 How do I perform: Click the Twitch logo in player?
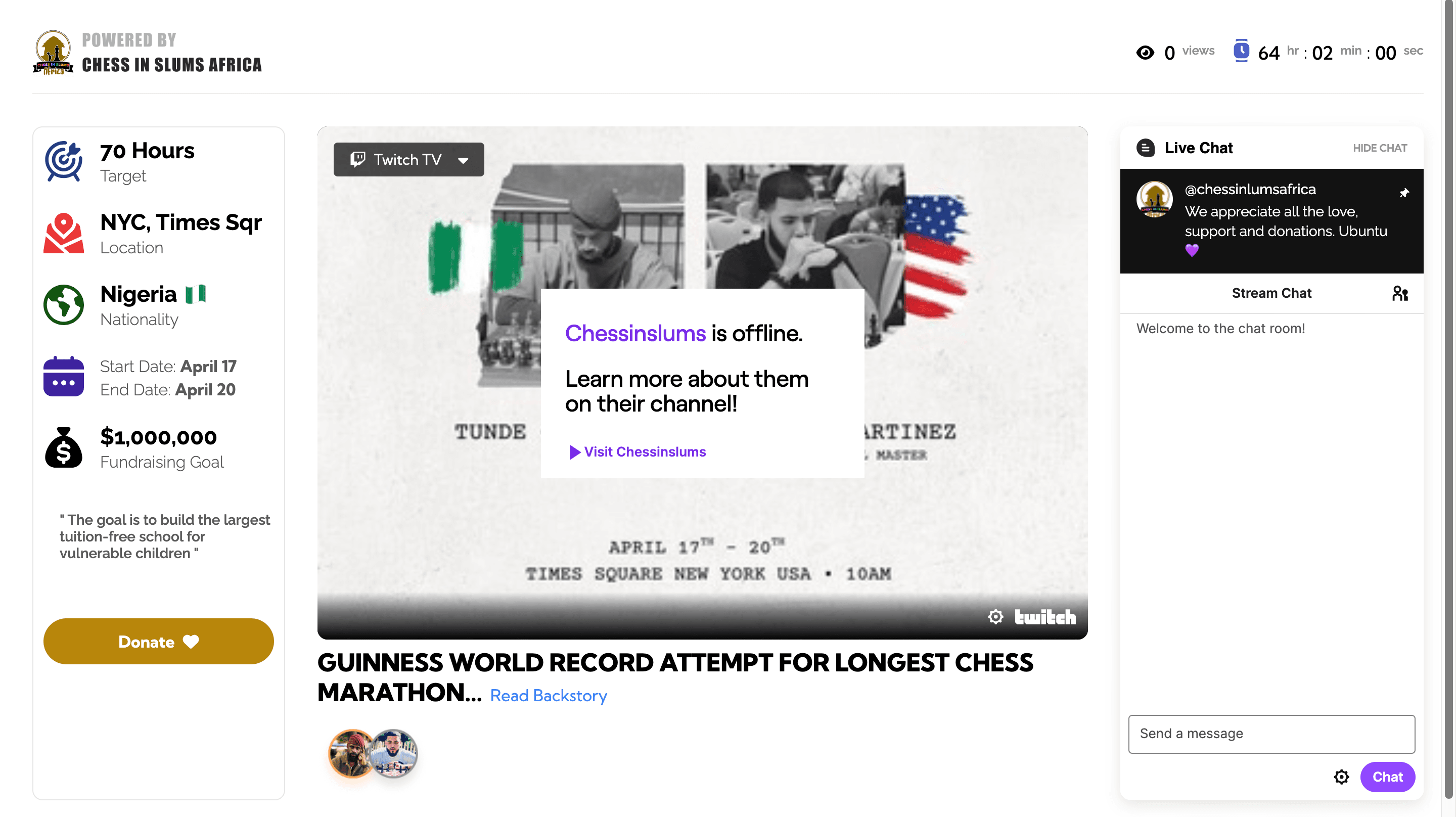[x=1045, y=617]
